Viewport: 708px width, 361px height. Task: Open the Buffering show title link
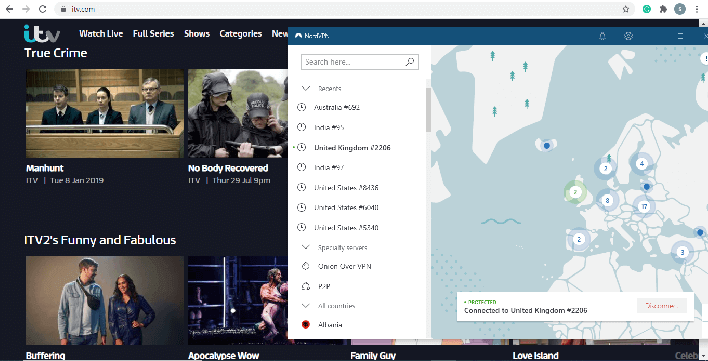tap(46, 356)
